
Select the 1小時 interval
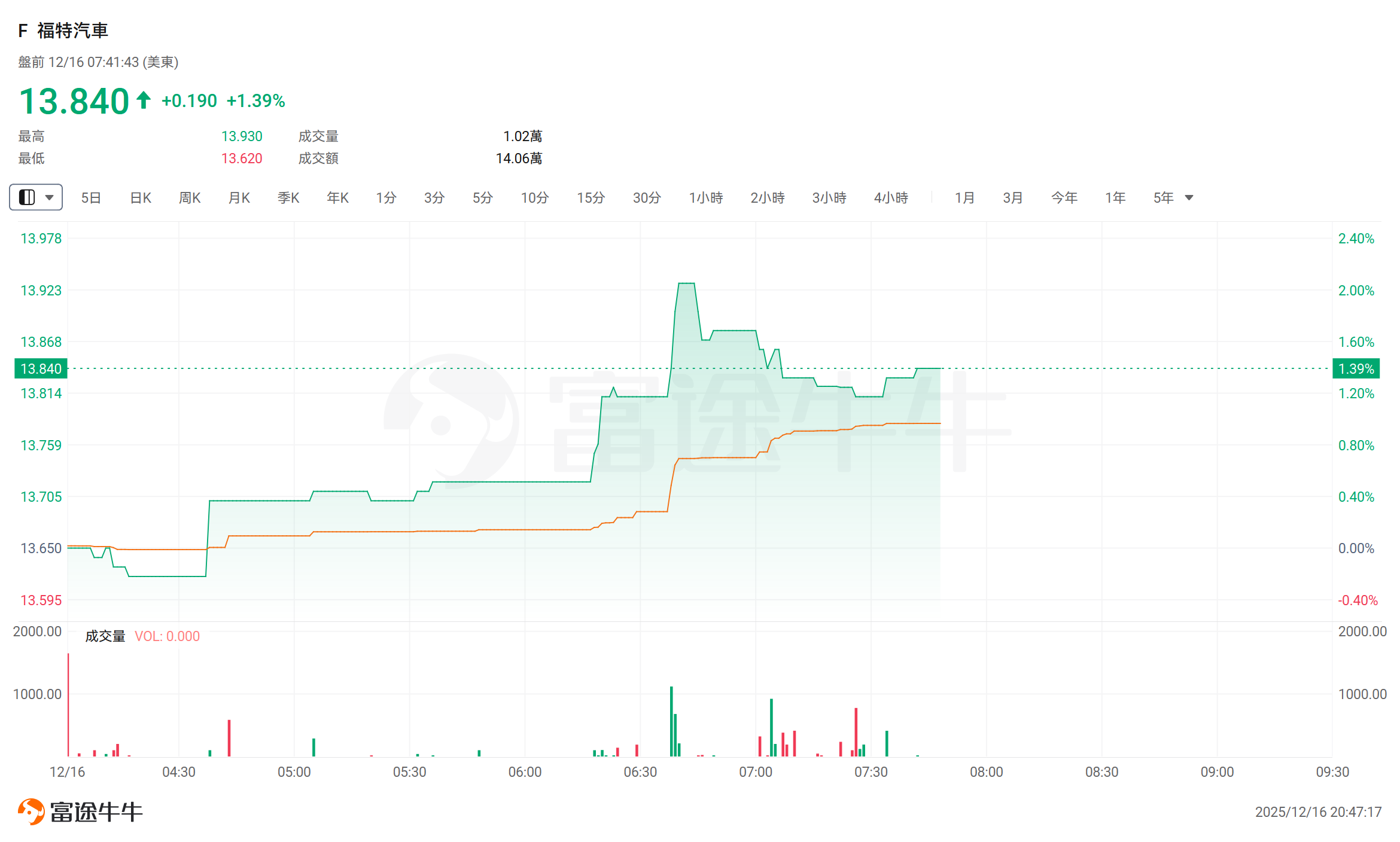tap(705, 197)
